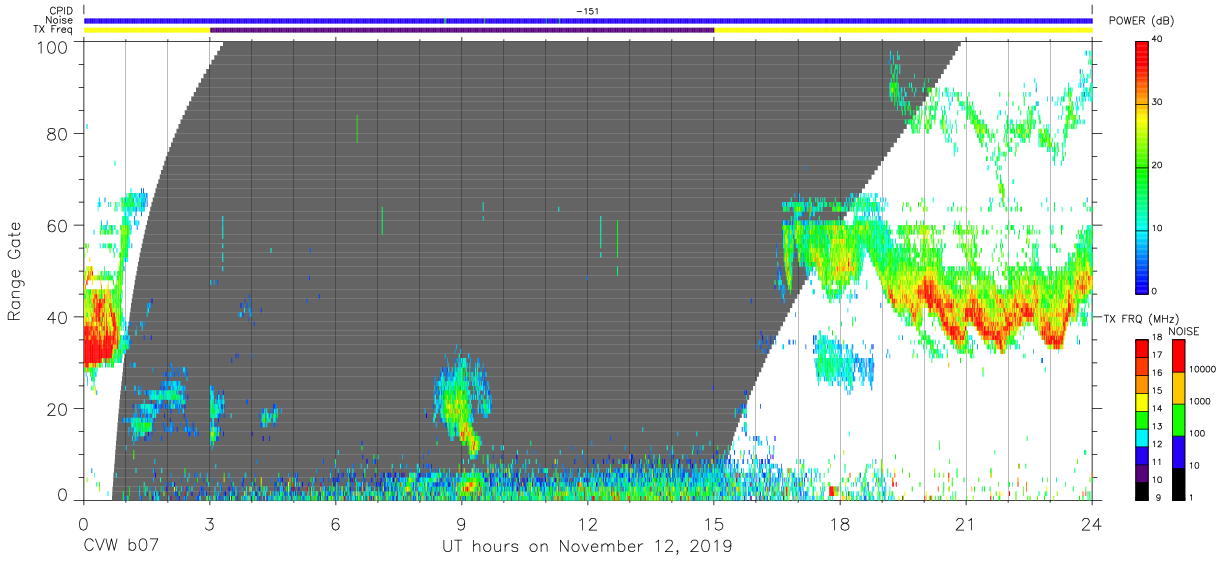Click the yellow 14 MHz swatch in TX FRQ legend
The image size is (1228, 567).
1142,402
